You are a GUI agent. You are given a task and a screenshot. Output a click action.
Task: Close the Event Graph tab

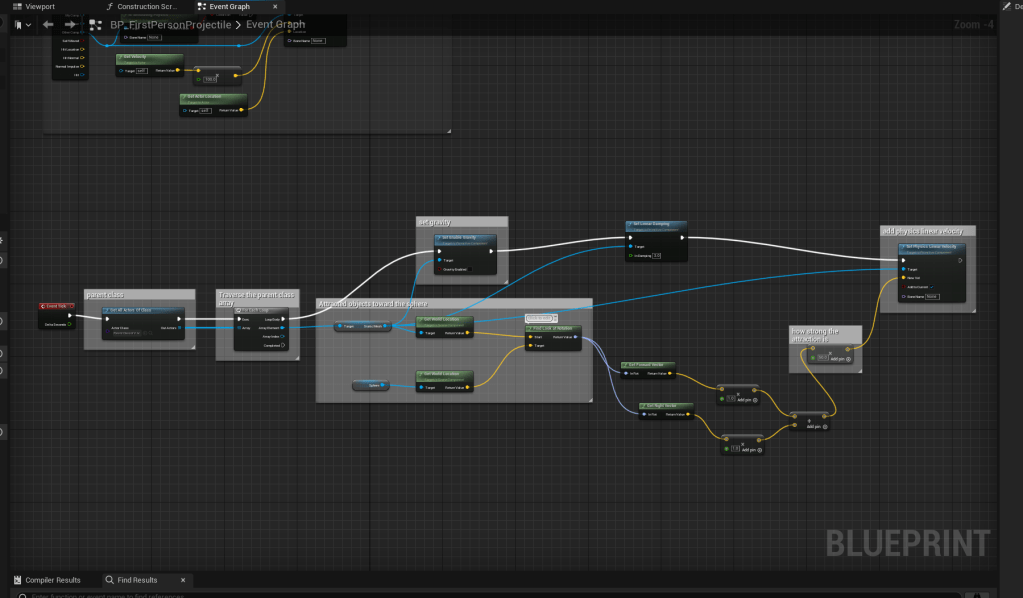pos(275,6)
